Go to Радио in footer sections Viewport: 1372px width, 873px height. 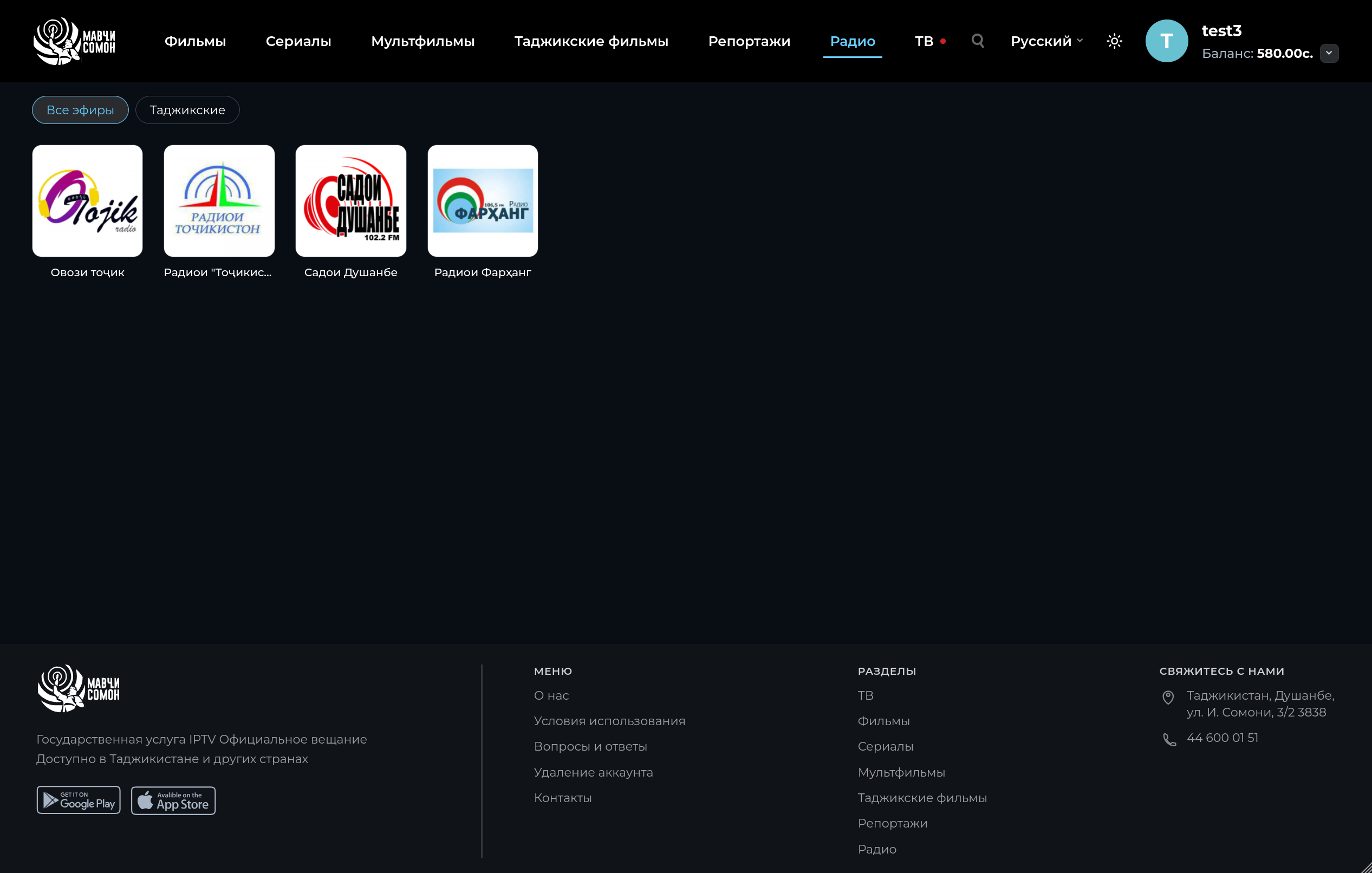[877, 849]
